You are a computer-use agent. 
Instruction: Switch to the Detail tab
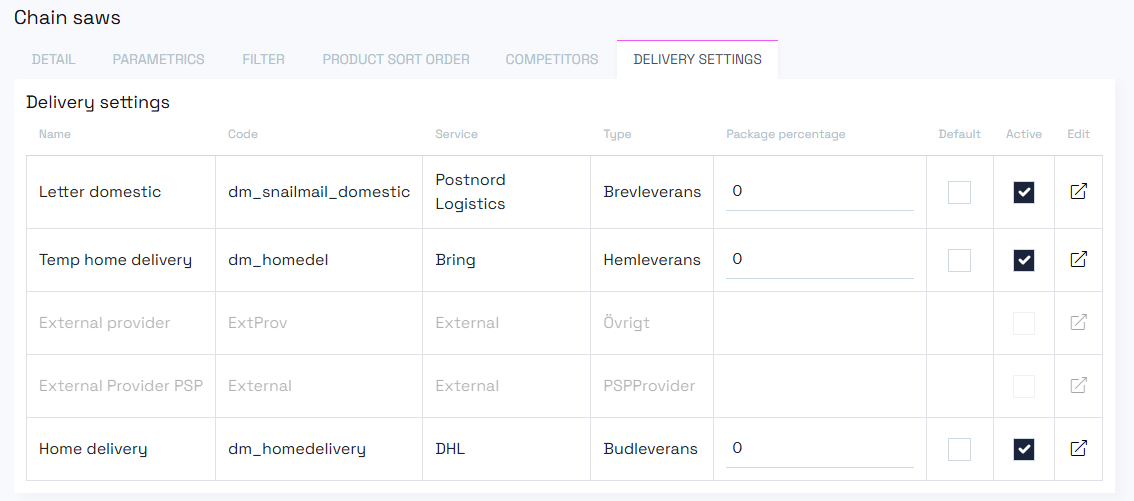point(53,59)
